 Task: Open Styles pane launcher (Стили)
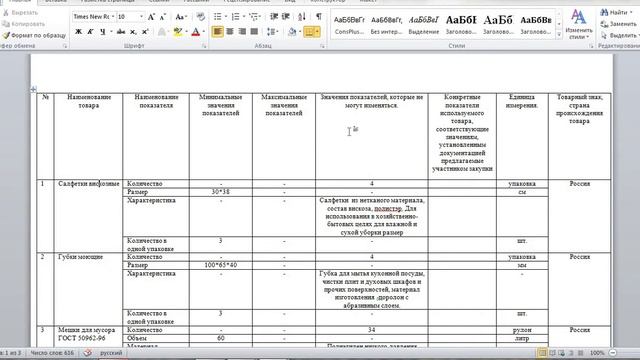coord(591,46)
